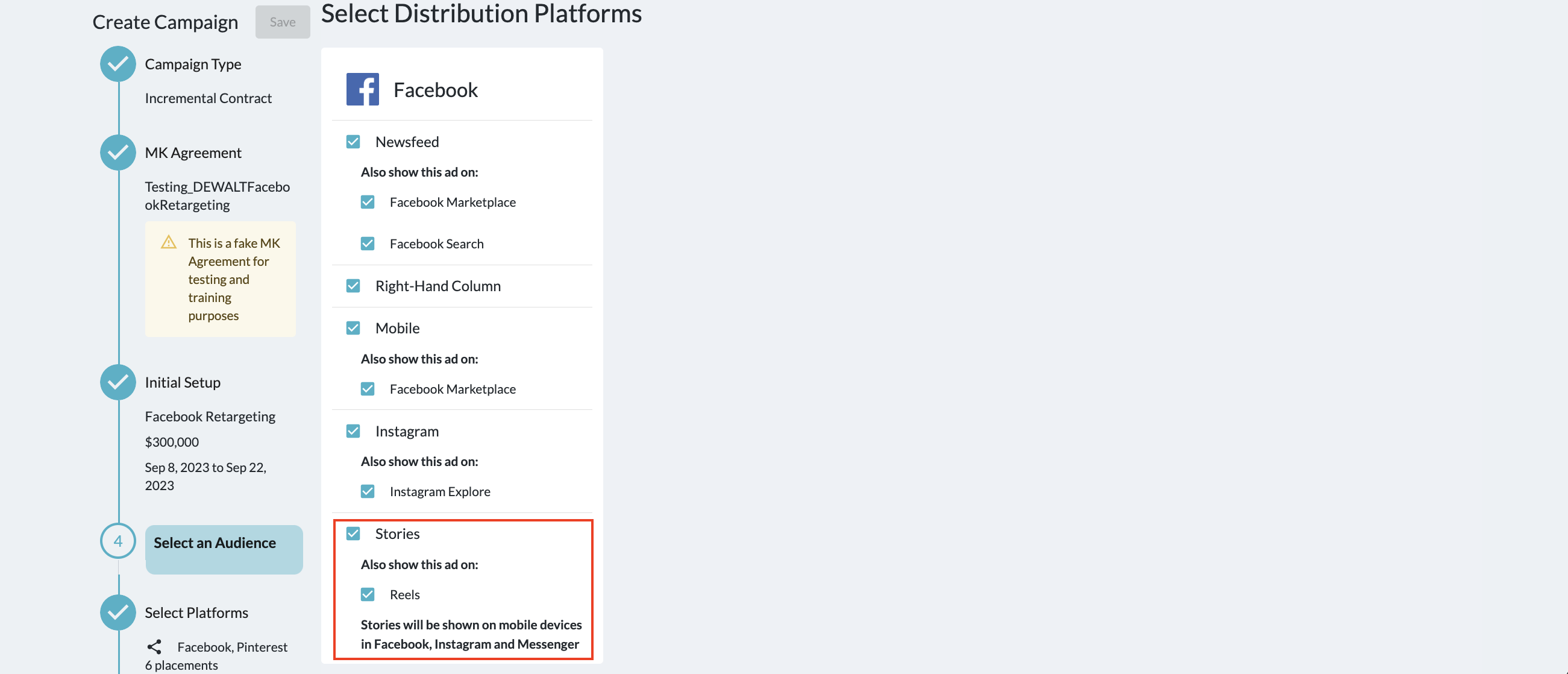Image resolution: width=1568 pixels, height=674 pixels.
Task: Click the Campaign Type completed step checkmark
Action: pos(118,64)
